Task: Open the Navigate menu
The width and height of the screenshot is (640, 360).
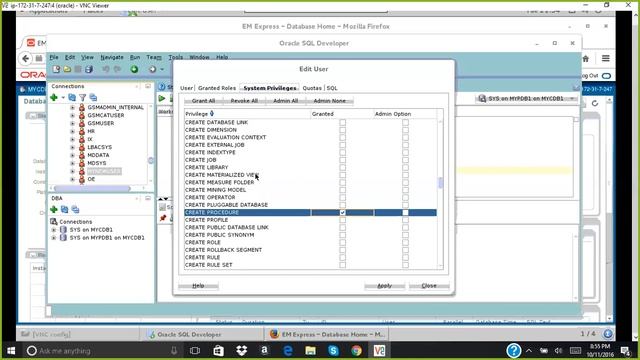Action: pos(112,57)
